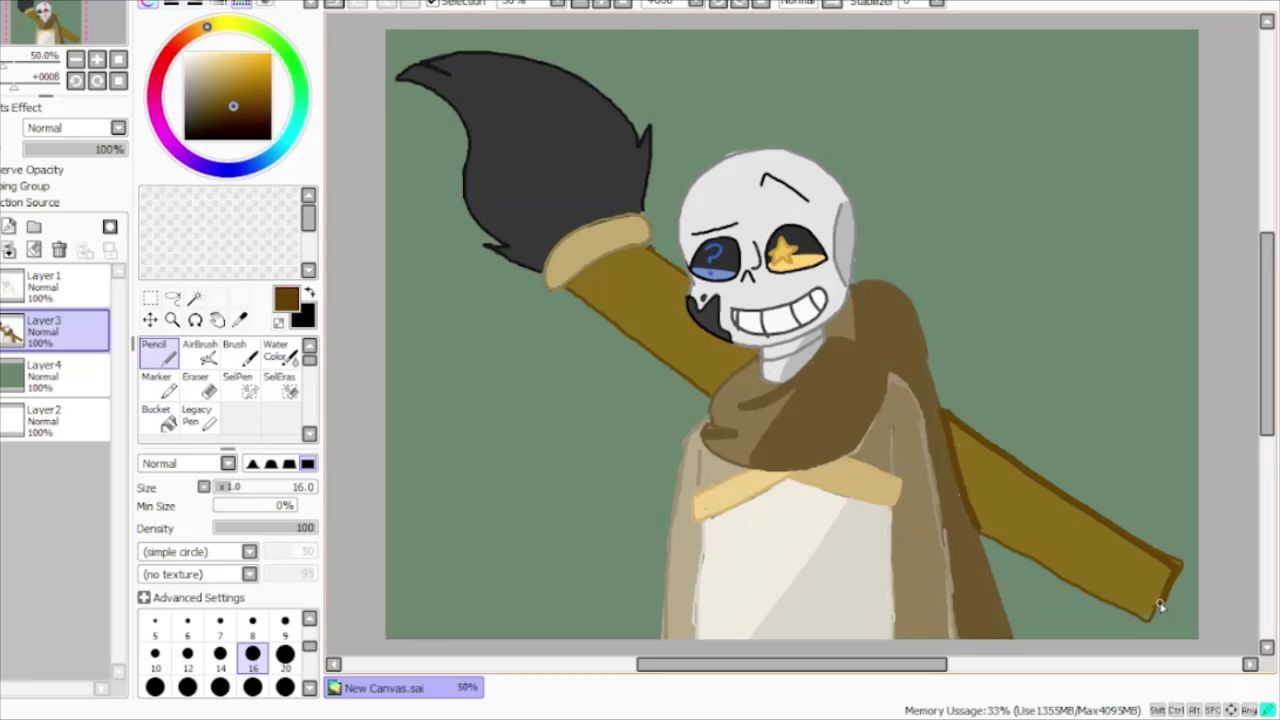Select the Bucket fill tool
Image resolution: width=1280 pixels, height=720 pixels.
coord(158,418)
